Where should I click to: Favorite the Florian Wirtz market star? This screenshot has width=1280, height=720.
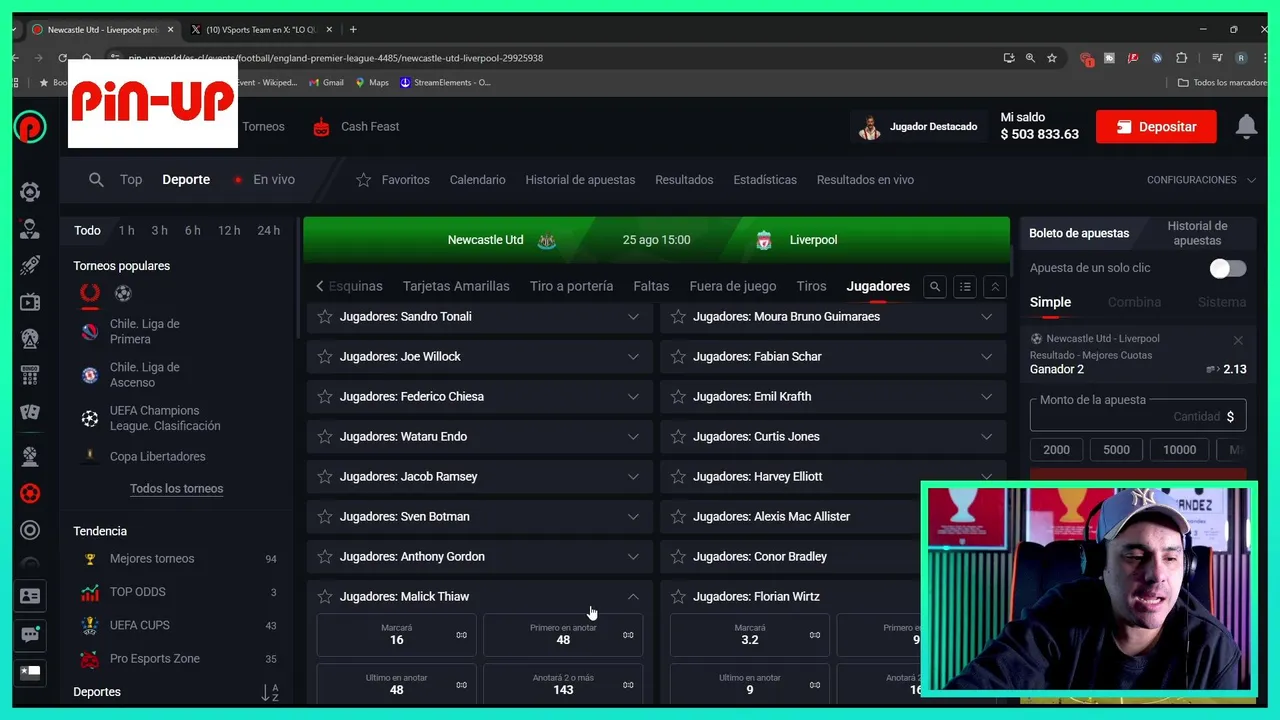pos(678,597)
